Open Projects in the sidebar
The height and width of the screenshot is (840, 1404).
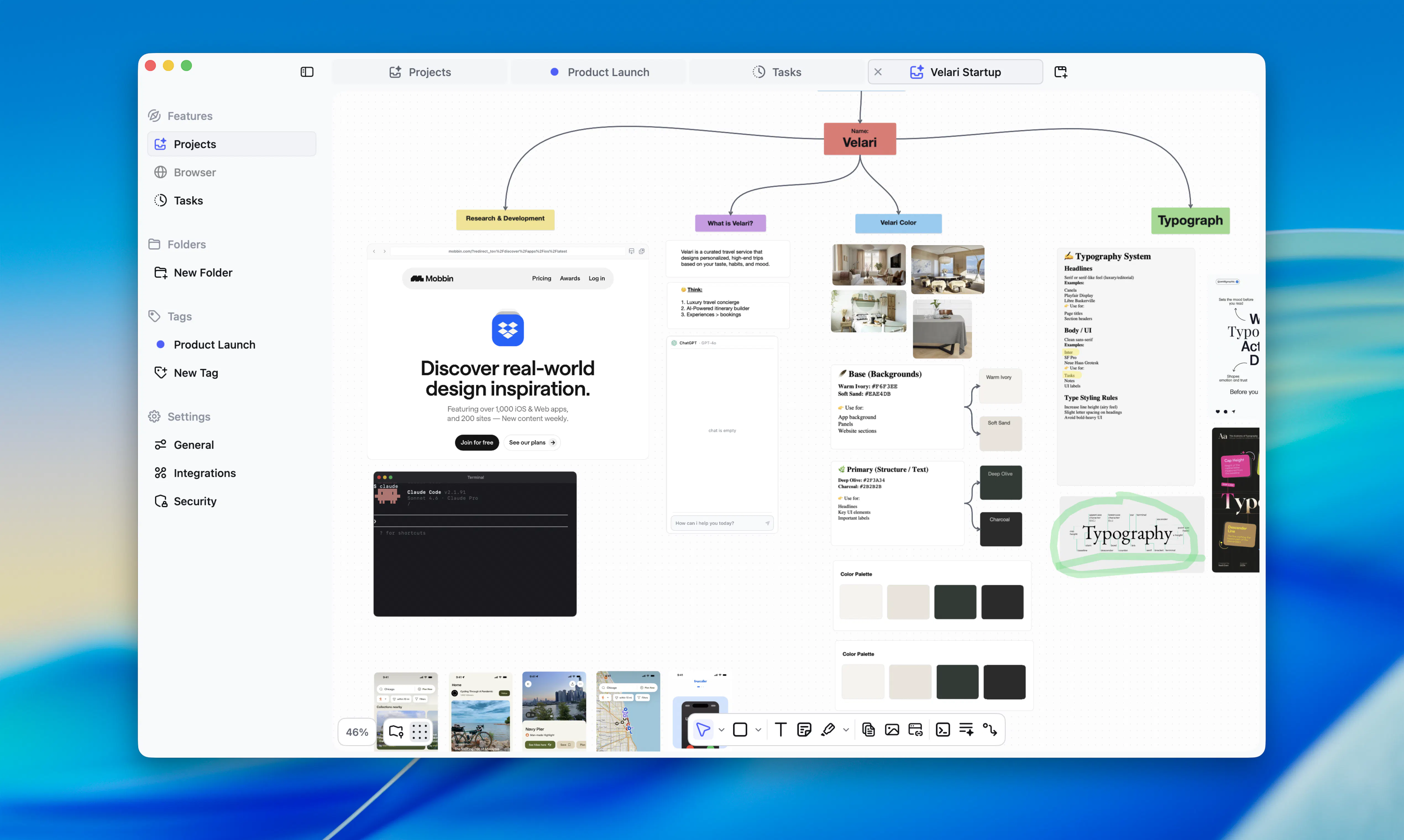[x=232, y=144]
